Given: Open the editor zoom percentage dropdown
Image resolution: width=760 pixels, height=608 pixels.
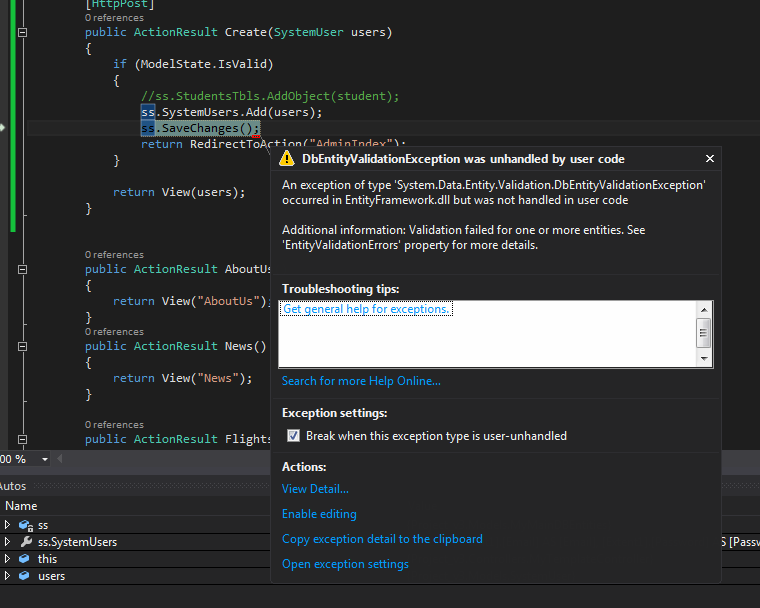Looking at the screenshot, I should coord(45,459).
